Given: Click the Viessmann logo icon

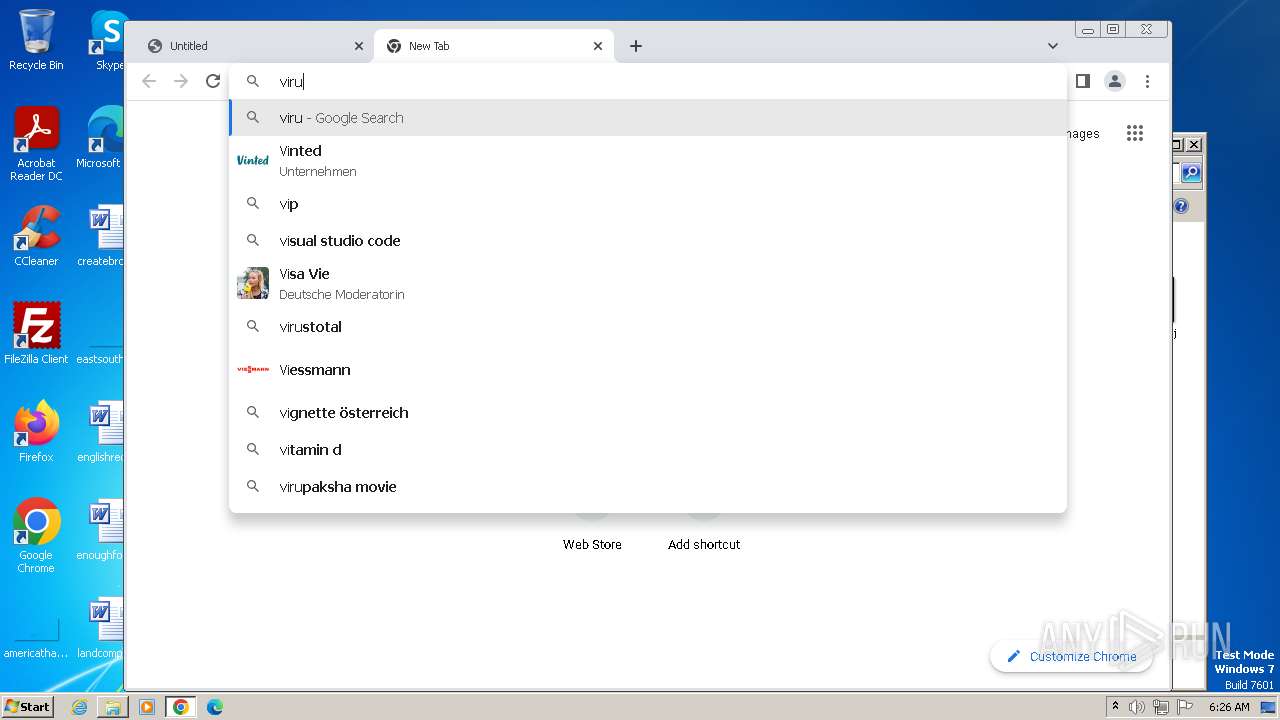Looking at the screenshot, I should click(253, 370).
